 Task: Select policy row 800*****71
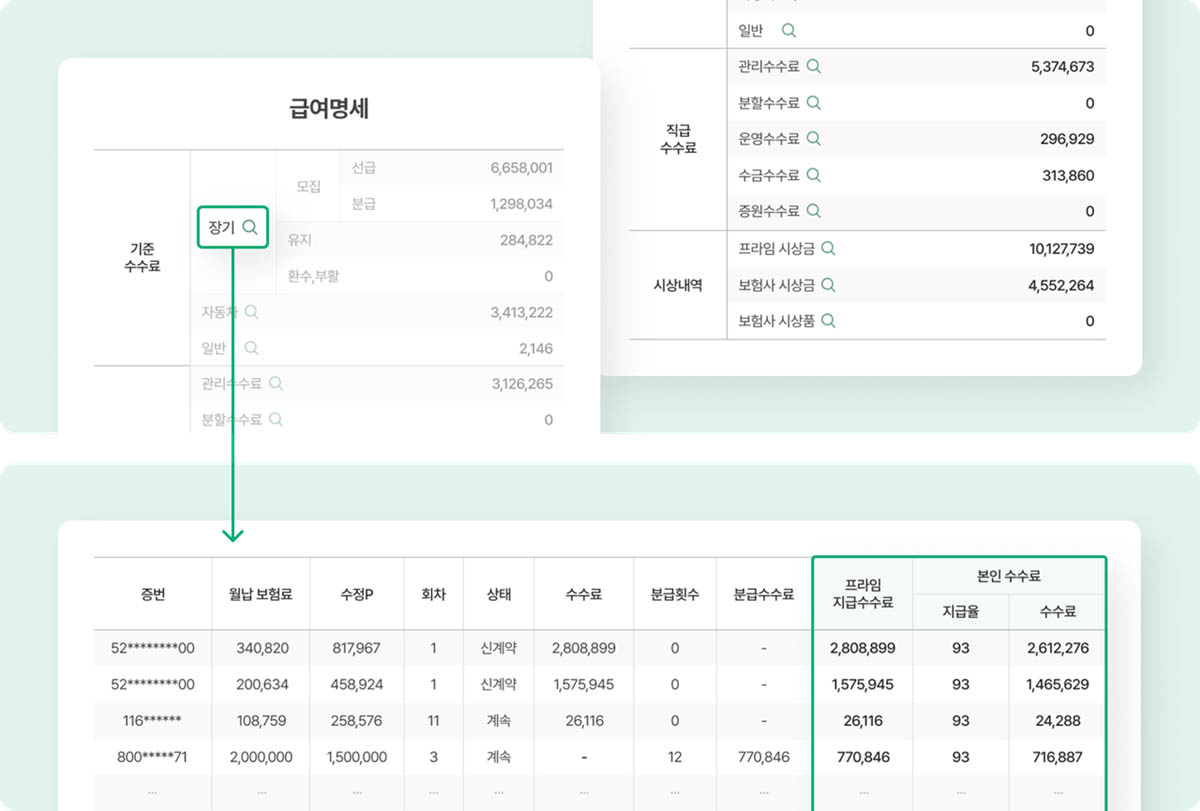coord(153,757)
